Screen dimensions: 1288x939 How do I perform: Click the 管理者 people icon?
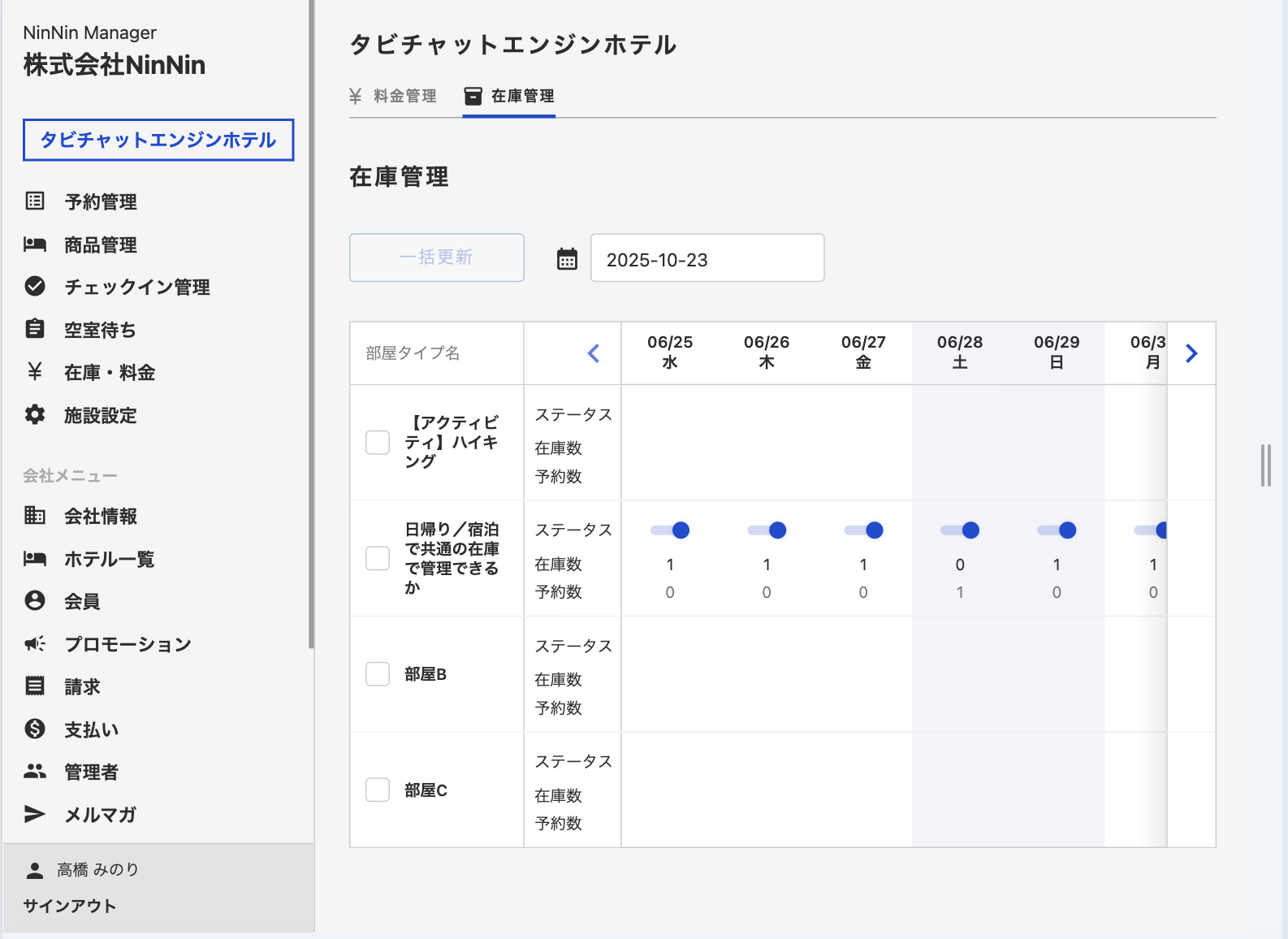(x=35, y=771)
